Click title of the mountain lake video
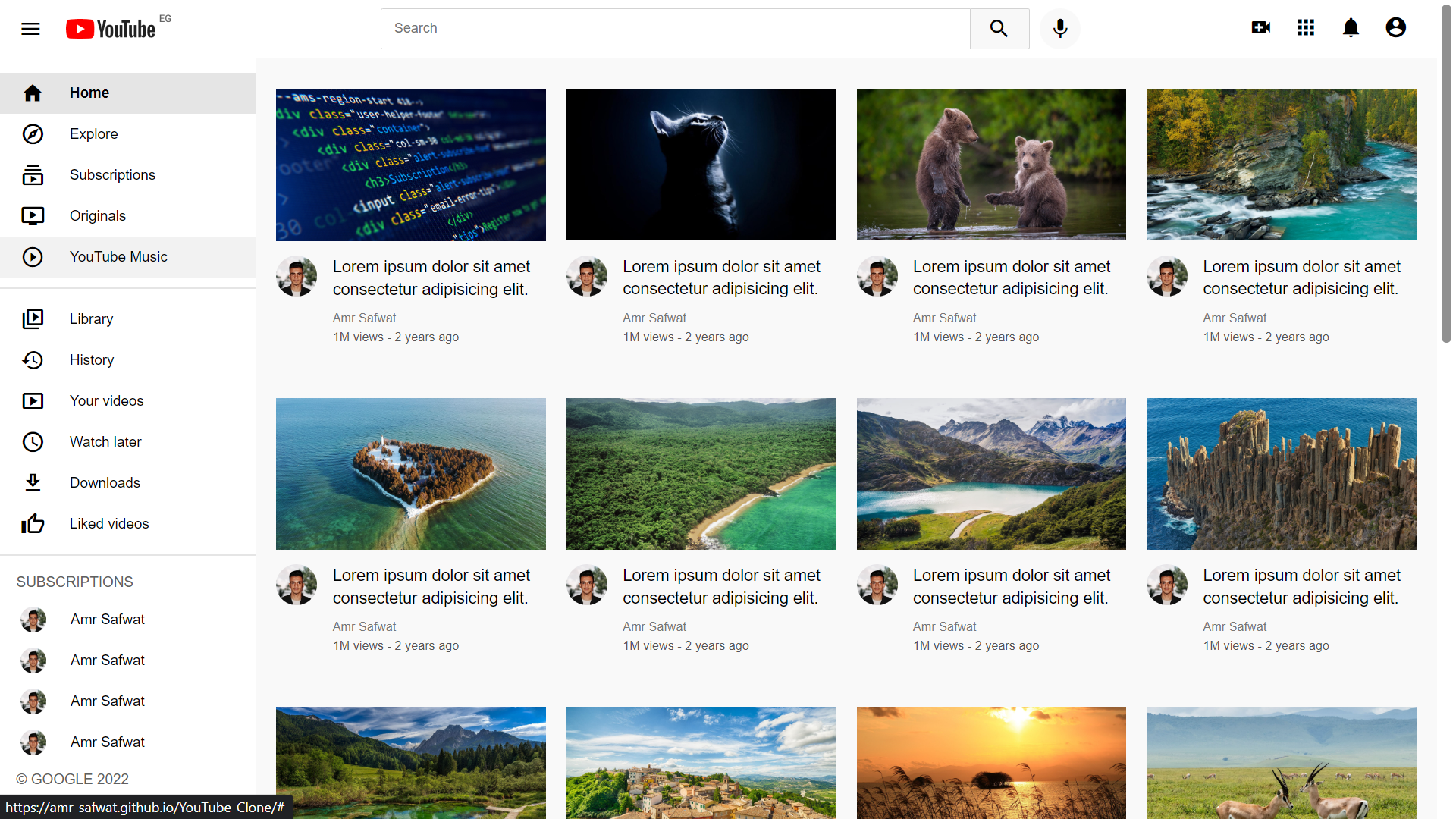The image size is (1456, 819). 1012,586
